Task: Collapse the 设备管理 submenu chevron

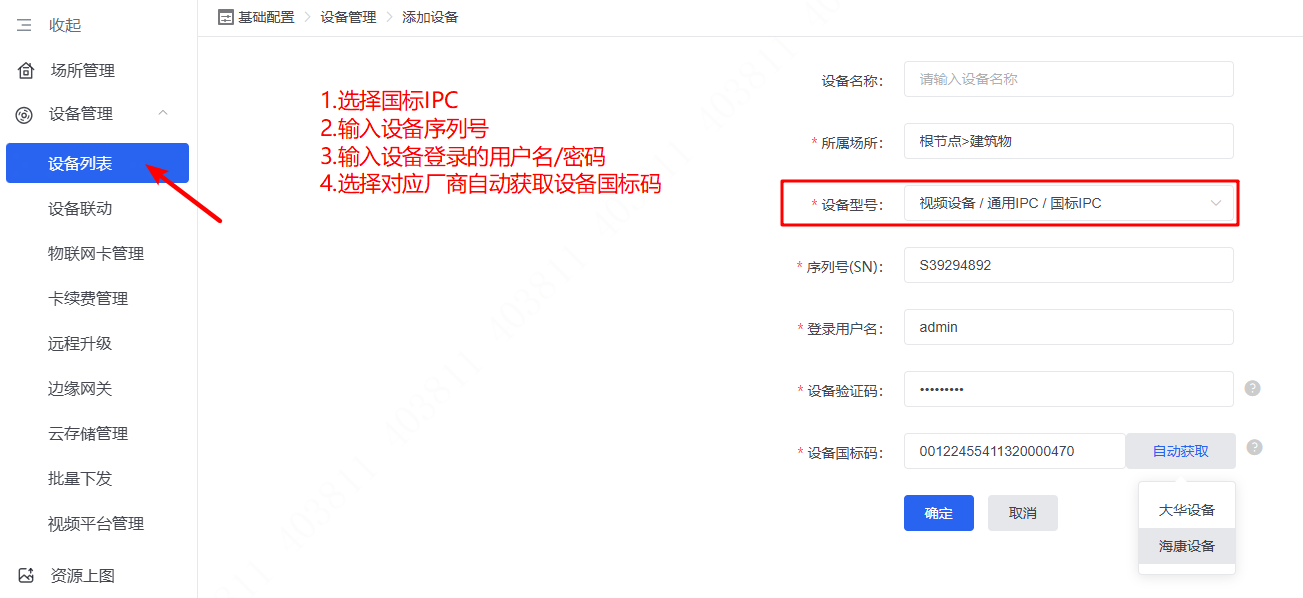Action: tap(163, 114)
